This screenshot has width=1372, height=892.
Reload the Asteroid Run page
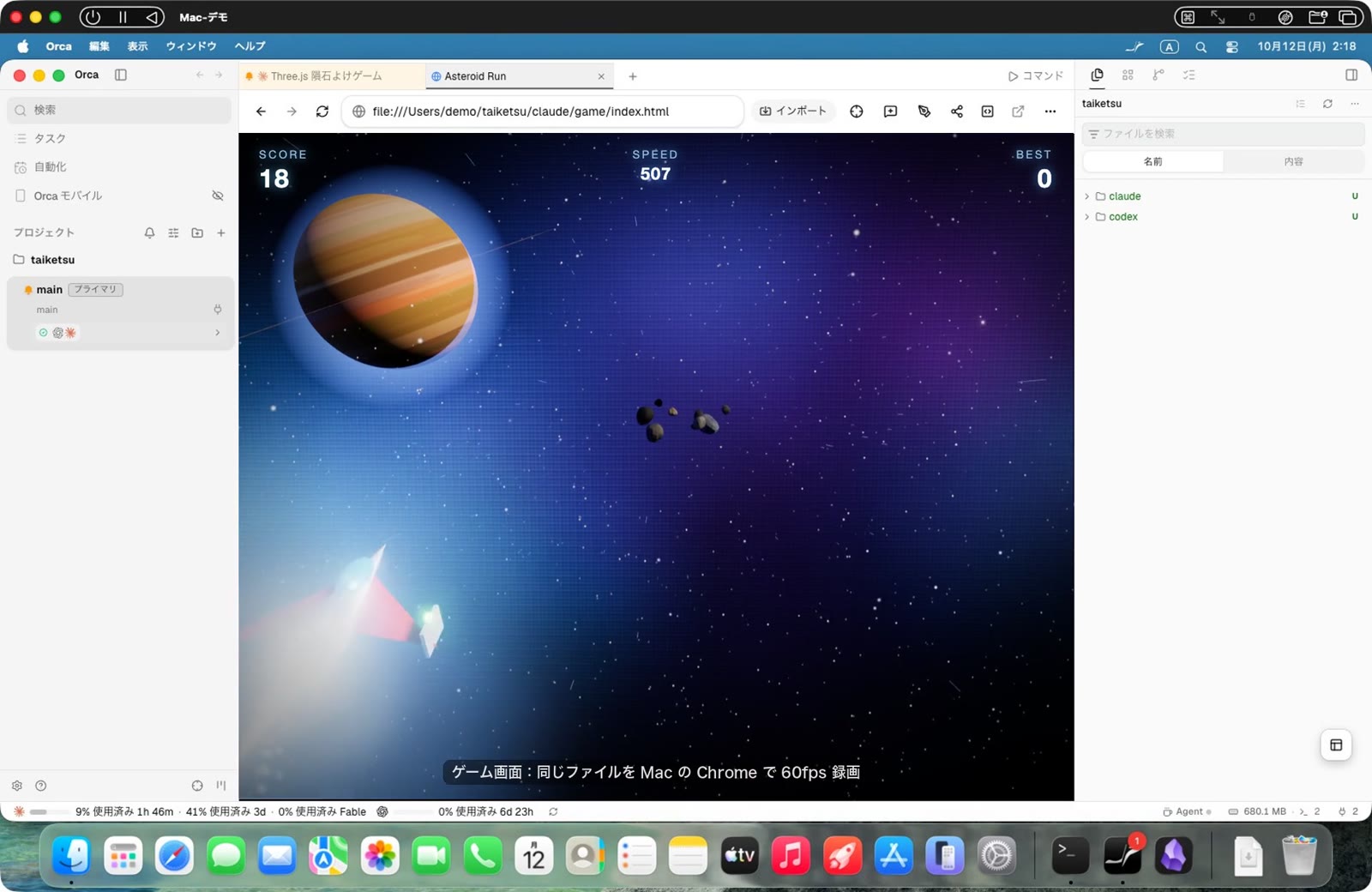[322, 111]
